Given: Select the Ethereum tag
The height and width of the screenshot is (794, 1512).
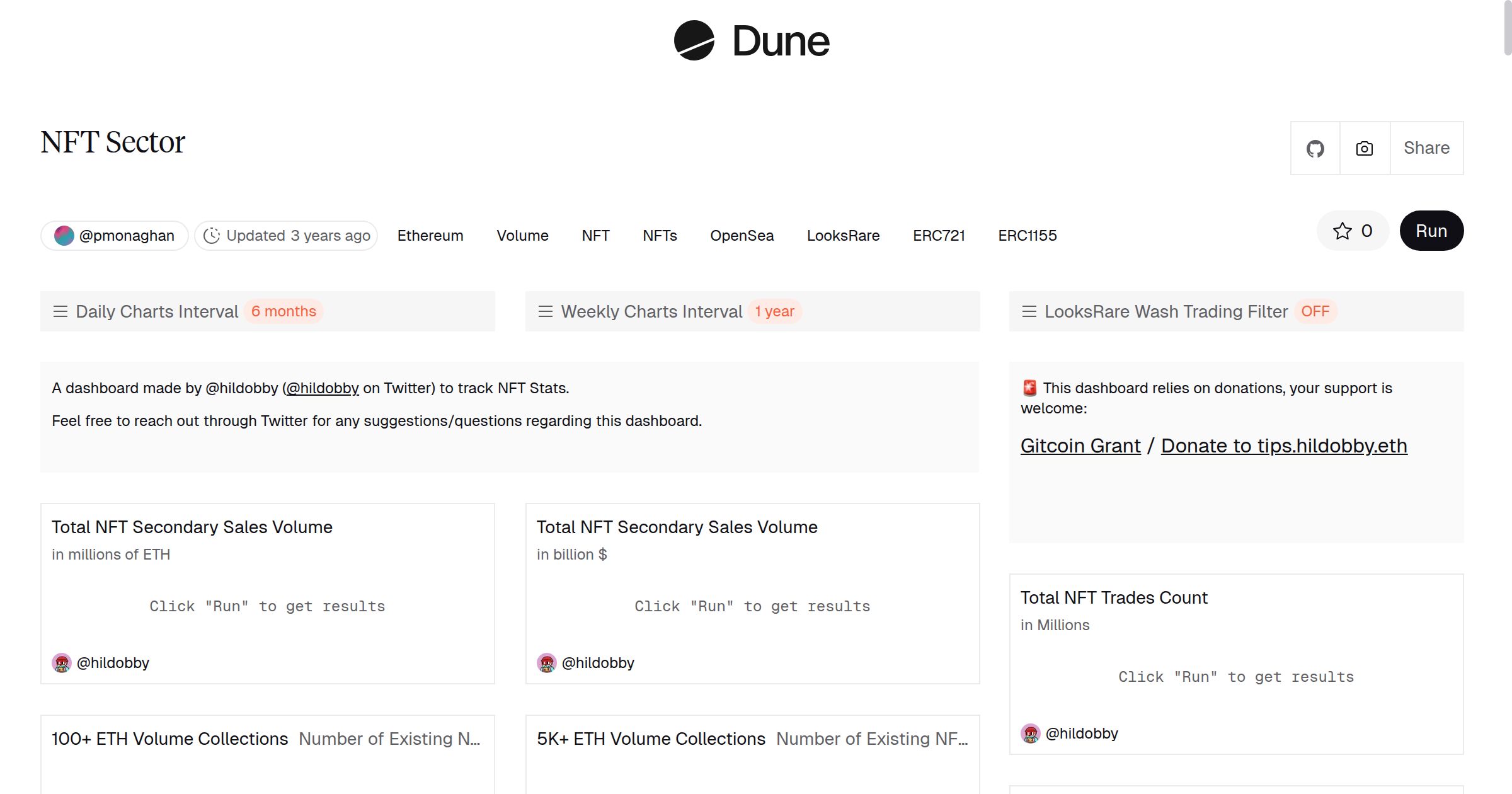Looking at the screenshot, I should pos(430,236).
